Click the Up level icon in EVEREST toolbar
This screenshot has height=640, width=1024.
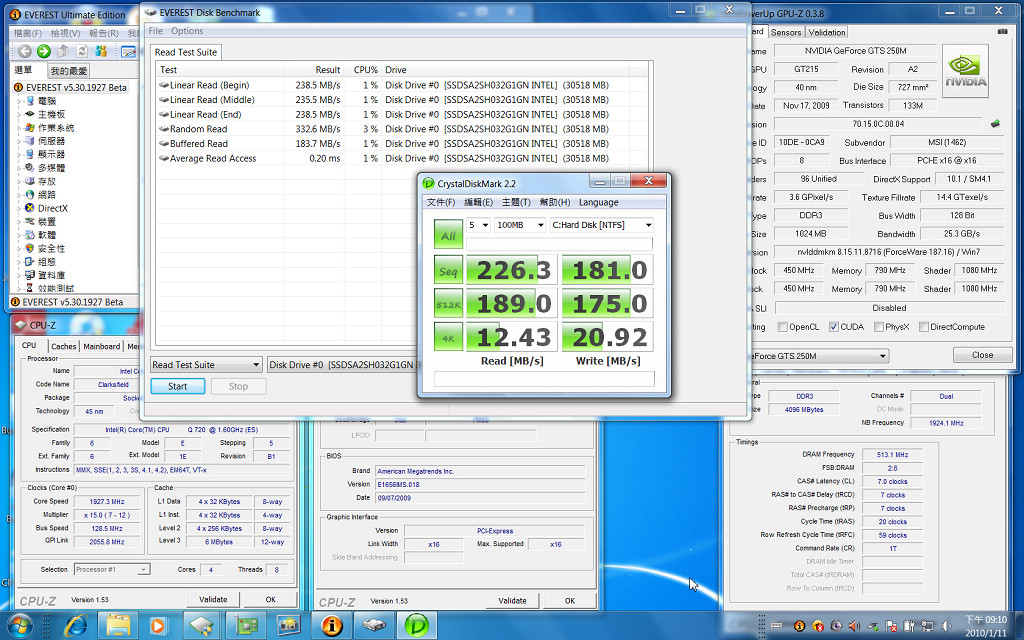point(63,51)
